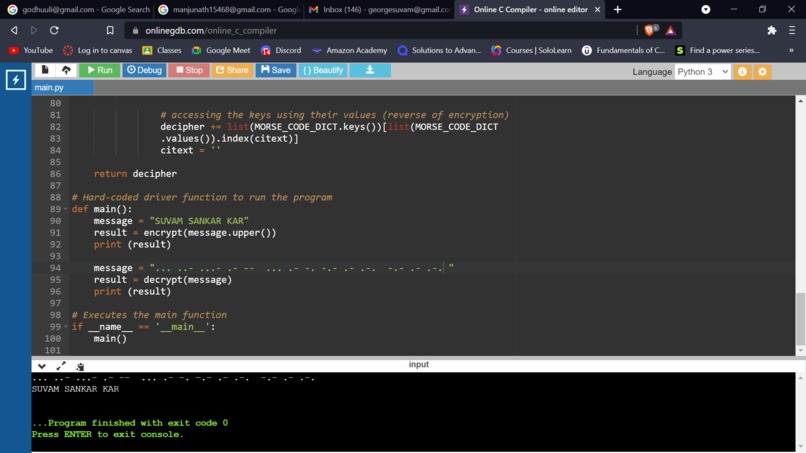
Task: Run the Python program
Action: (x=100, y=70)
